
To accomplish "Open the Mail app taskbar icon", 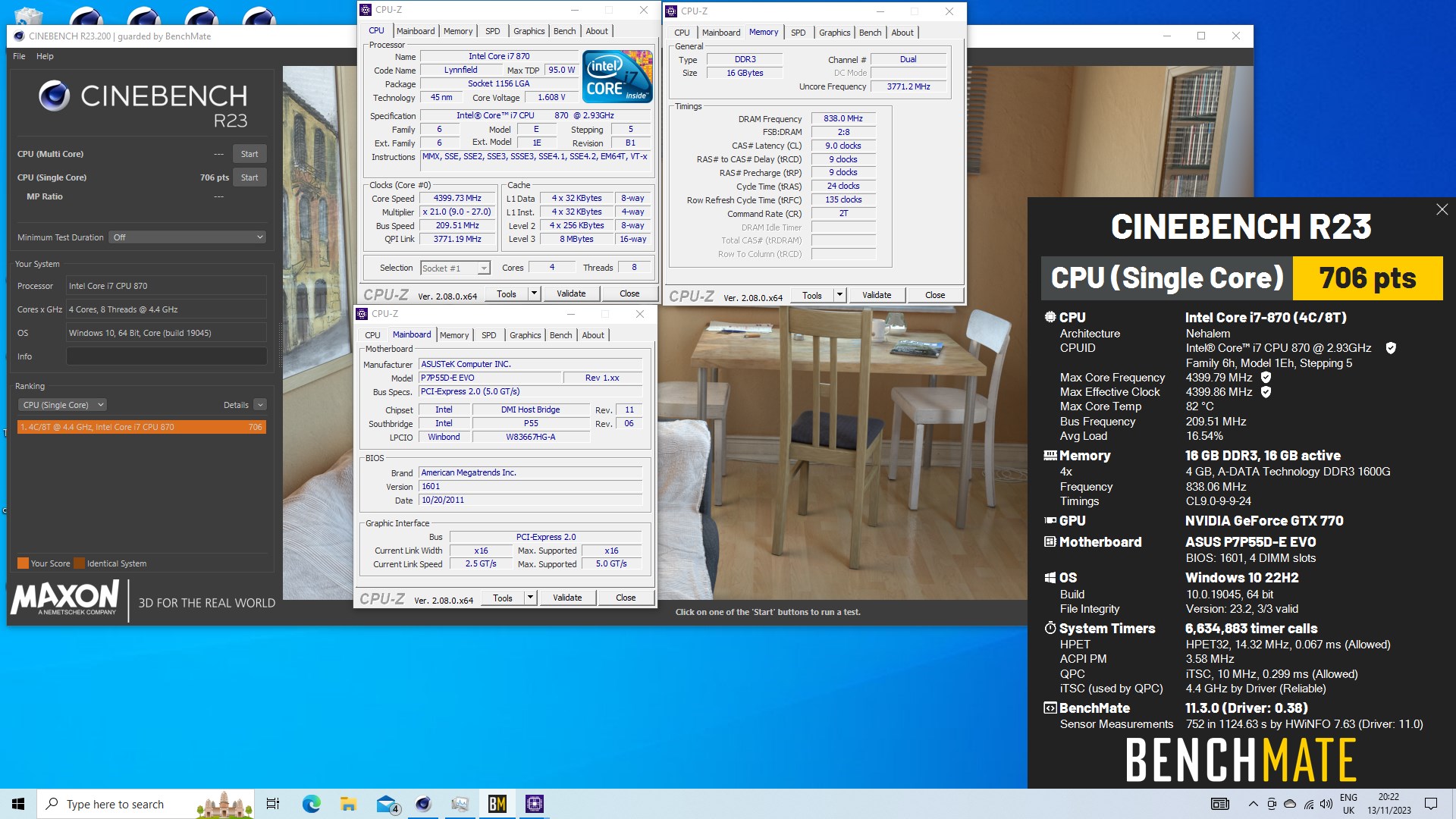I will click(387, 804).
